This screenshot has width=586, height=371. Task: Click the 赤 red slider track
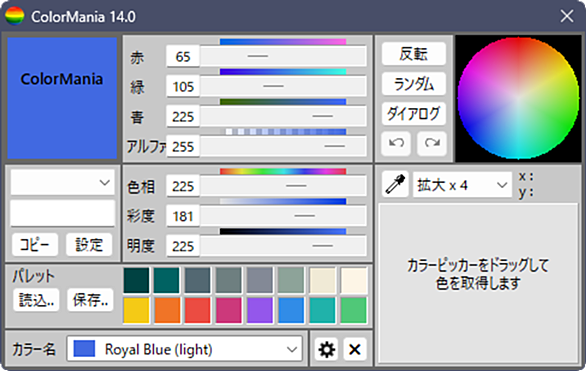[x=283, y=56]
